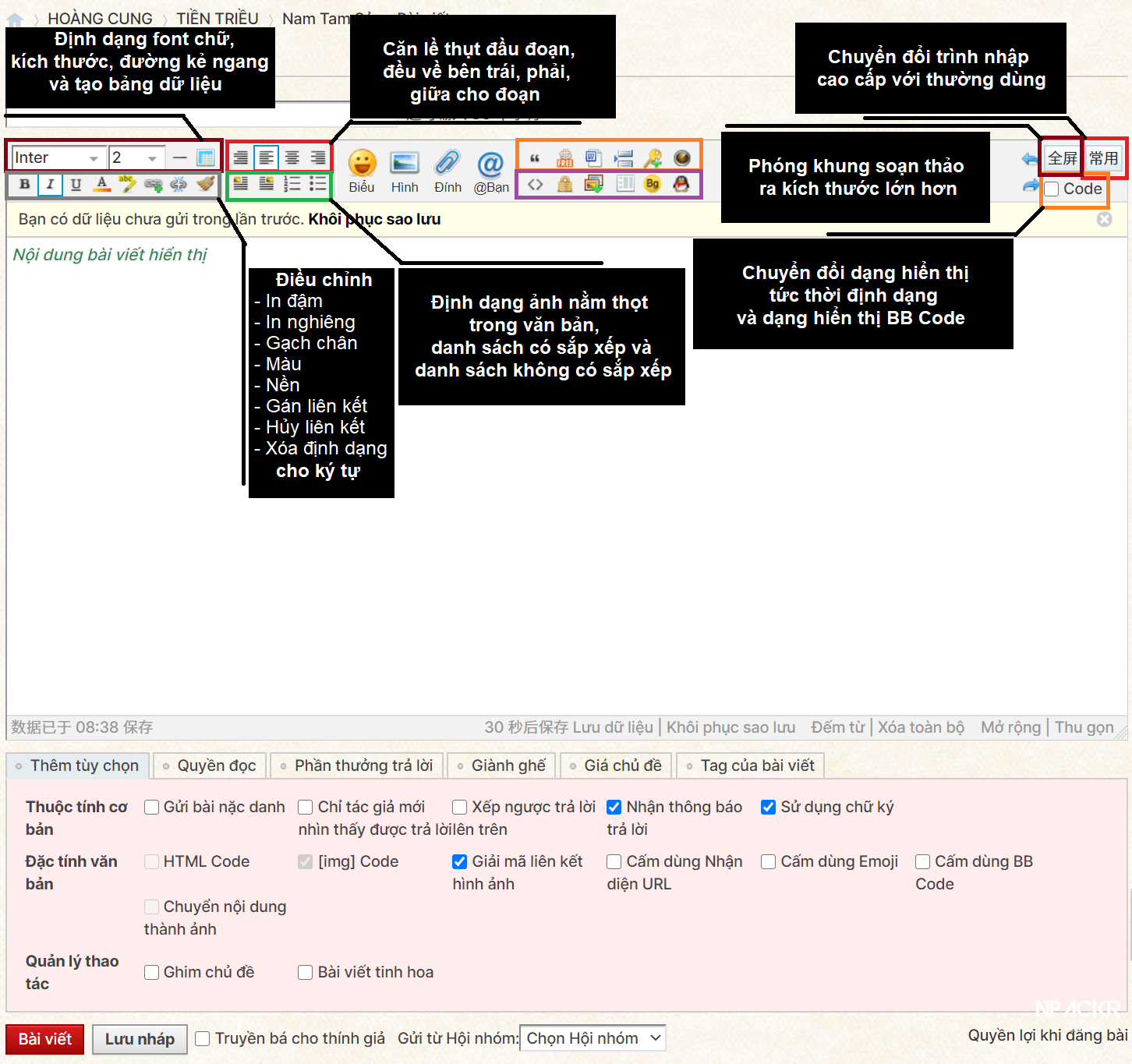Screen dimensions: 1132x1064
Task: Check Bài viết tinh hoa option
Action: pyautogui.click(x=306, y=972)
